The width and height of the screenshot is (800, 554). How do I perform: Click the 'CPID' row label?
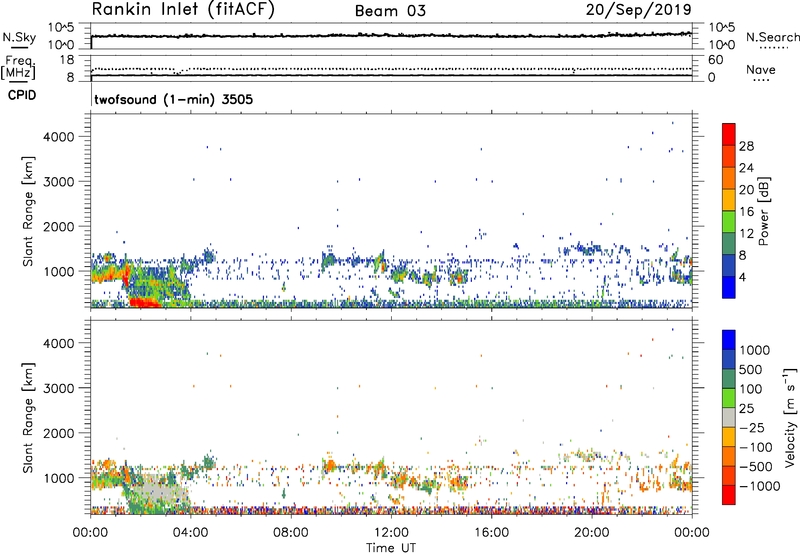[x=22, y=95]
